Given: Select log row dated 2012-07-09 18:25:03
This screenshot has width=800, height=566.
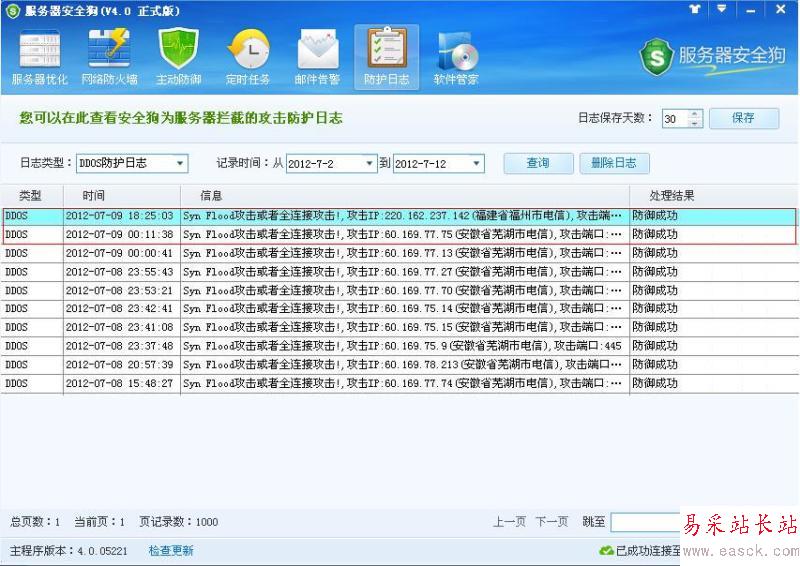Looking at the screenshot, I should [x=399, y=216].
